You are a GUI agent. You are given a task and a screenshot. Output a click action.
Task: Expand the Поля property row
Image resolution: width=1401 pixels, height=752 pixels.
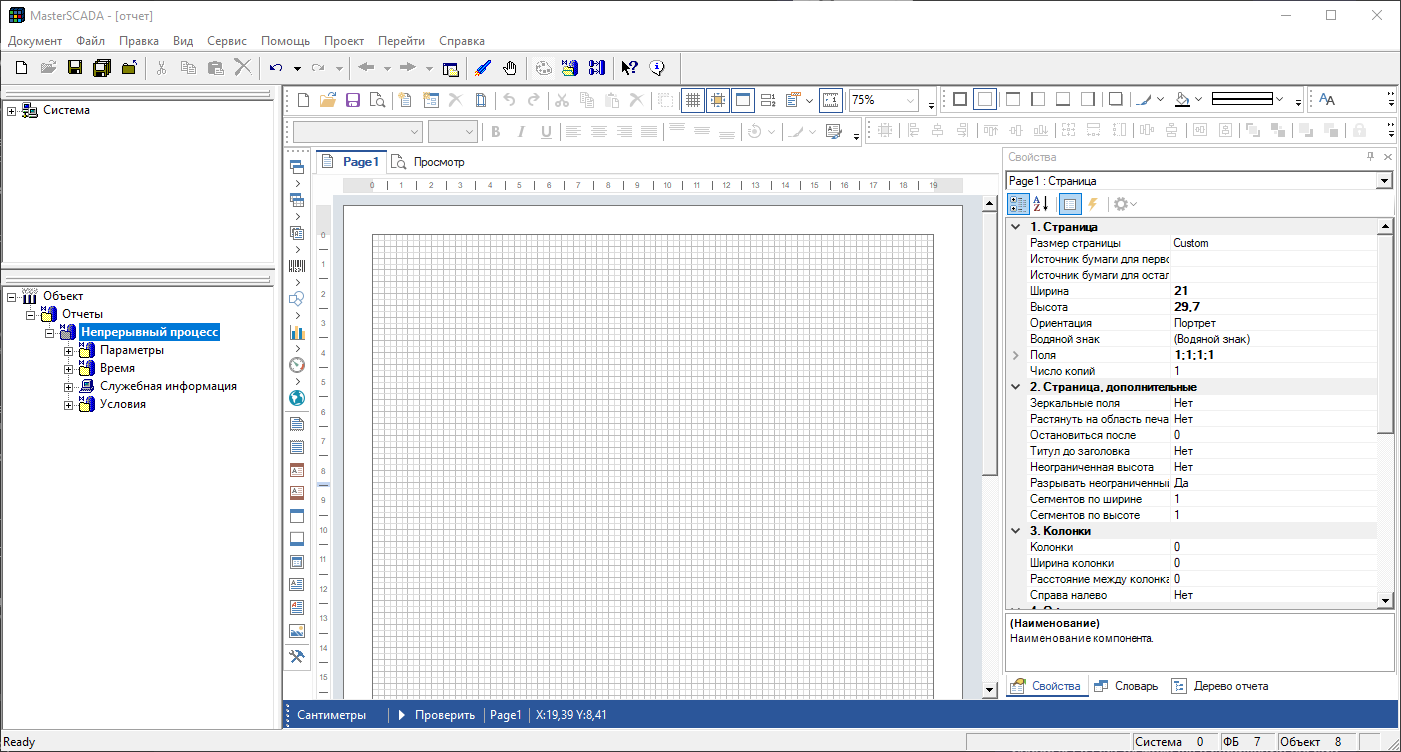1015,355
